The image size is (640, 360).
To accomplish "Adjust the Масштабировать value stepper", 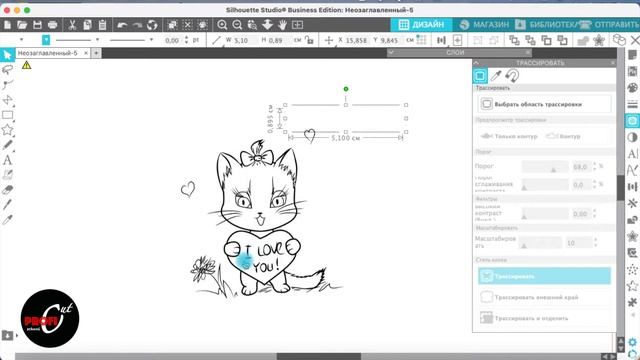I will (596, 243).
